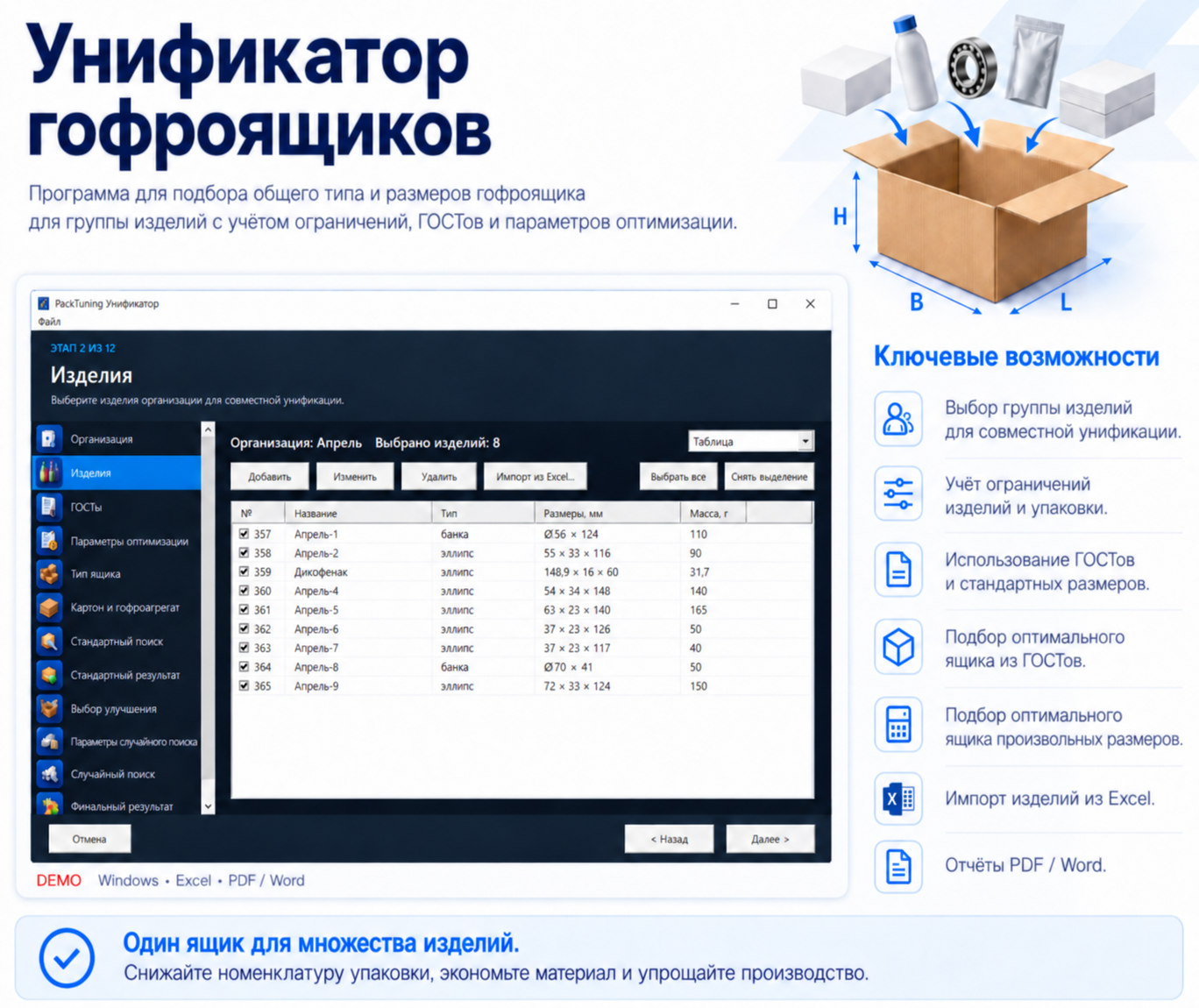
Task: Select the name cell Апрель-9
Action: click(316, 686)
